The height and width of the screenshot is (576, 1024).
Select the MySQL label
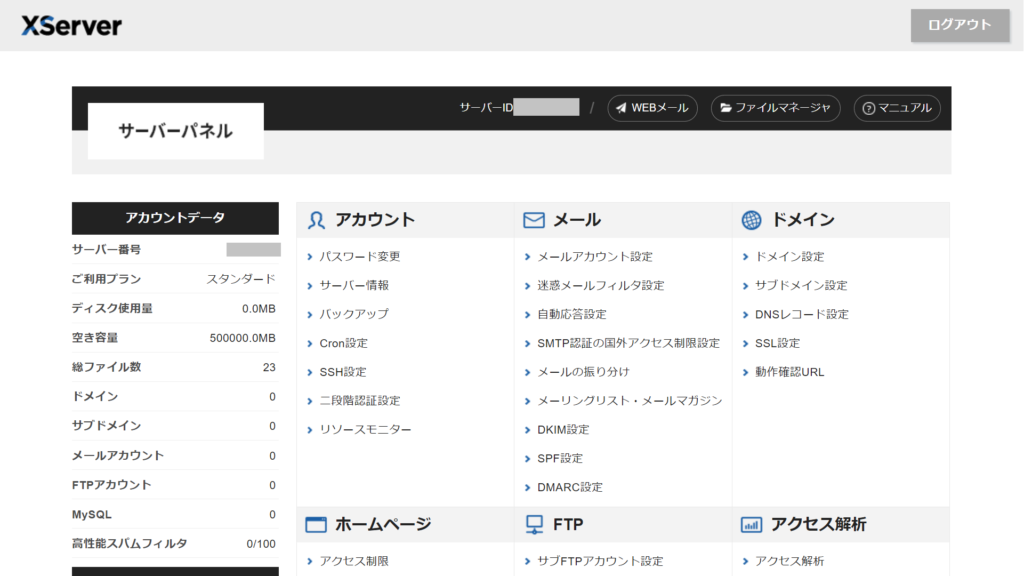91,515
